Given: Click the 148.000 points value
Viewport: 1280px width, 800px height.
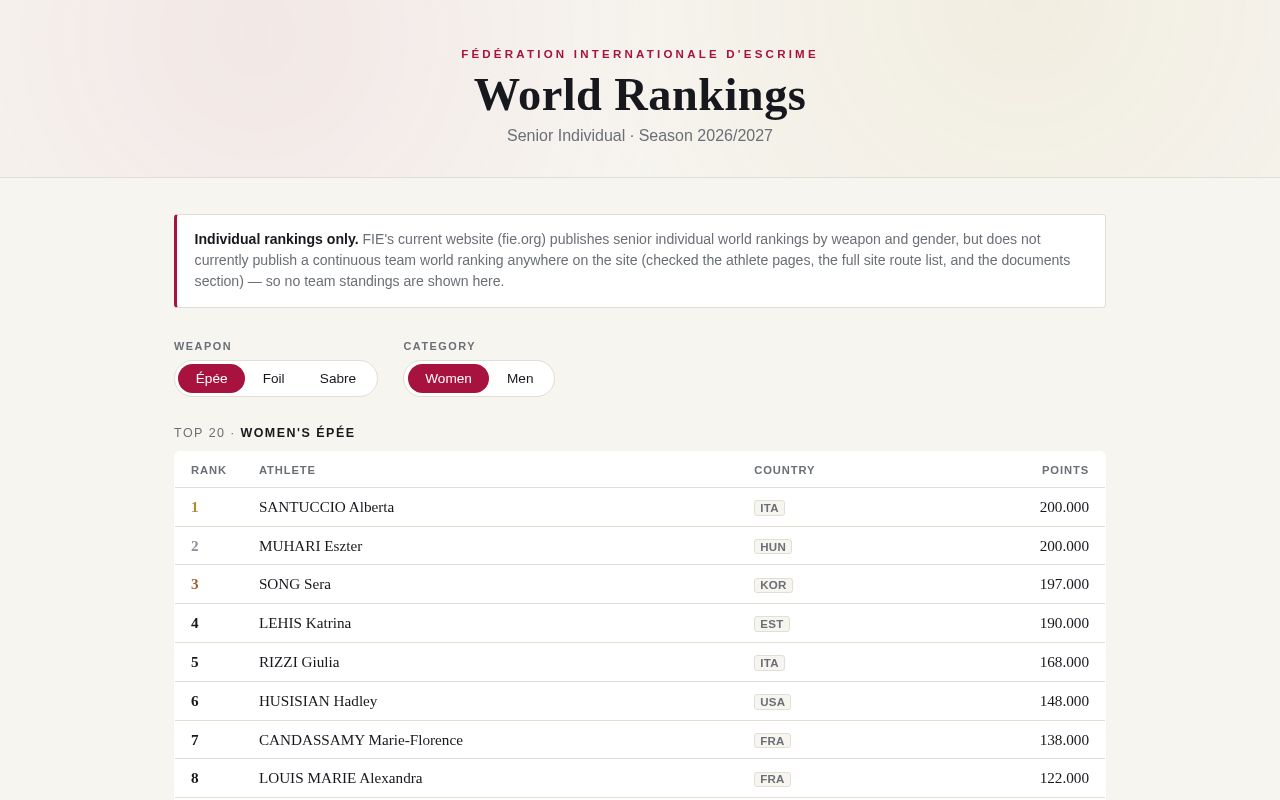Looking at the screenshot, I should (1064, 701).
